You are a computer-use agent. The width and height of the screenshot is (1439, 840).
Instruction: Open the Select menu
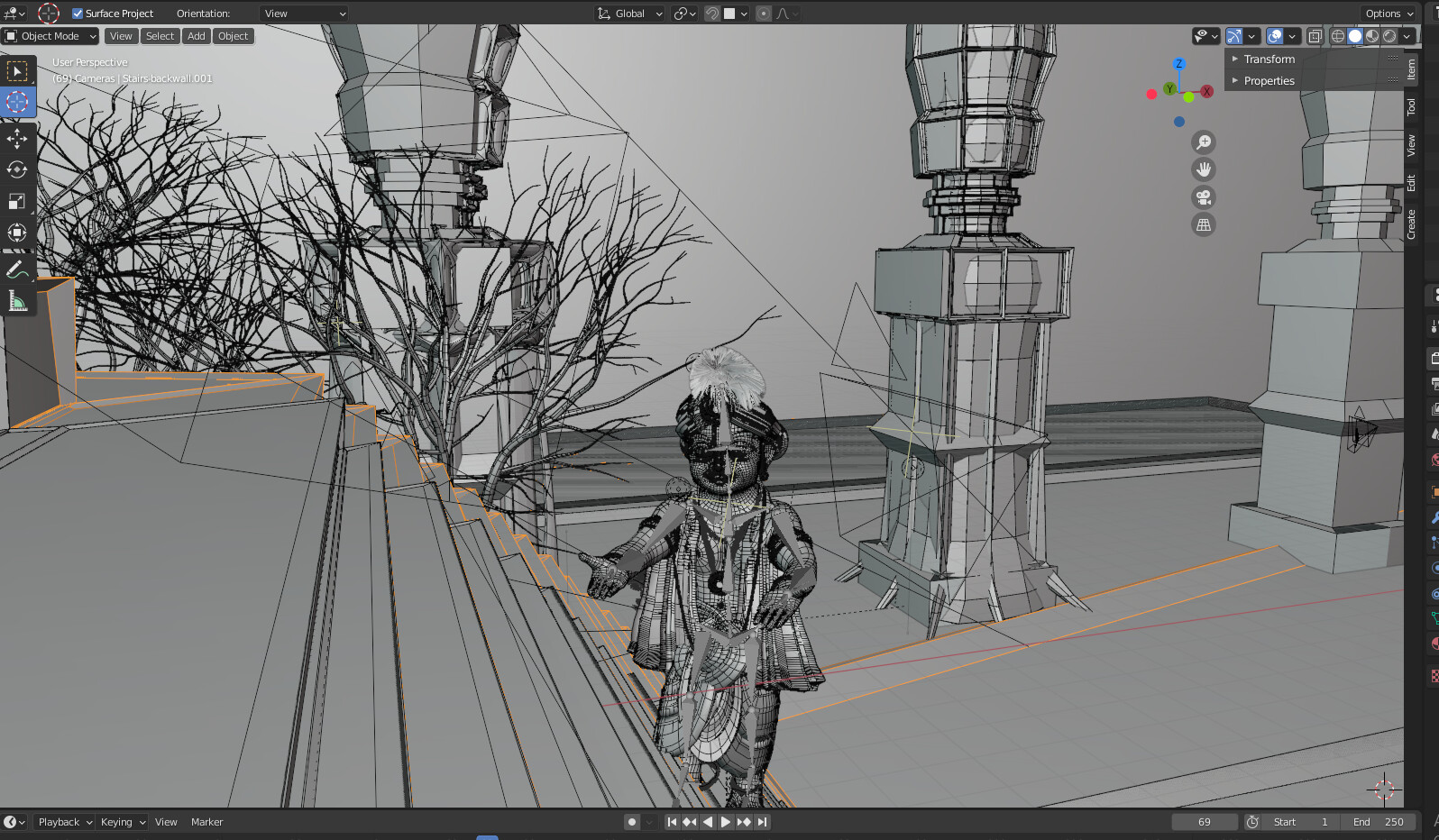[160, 36]
